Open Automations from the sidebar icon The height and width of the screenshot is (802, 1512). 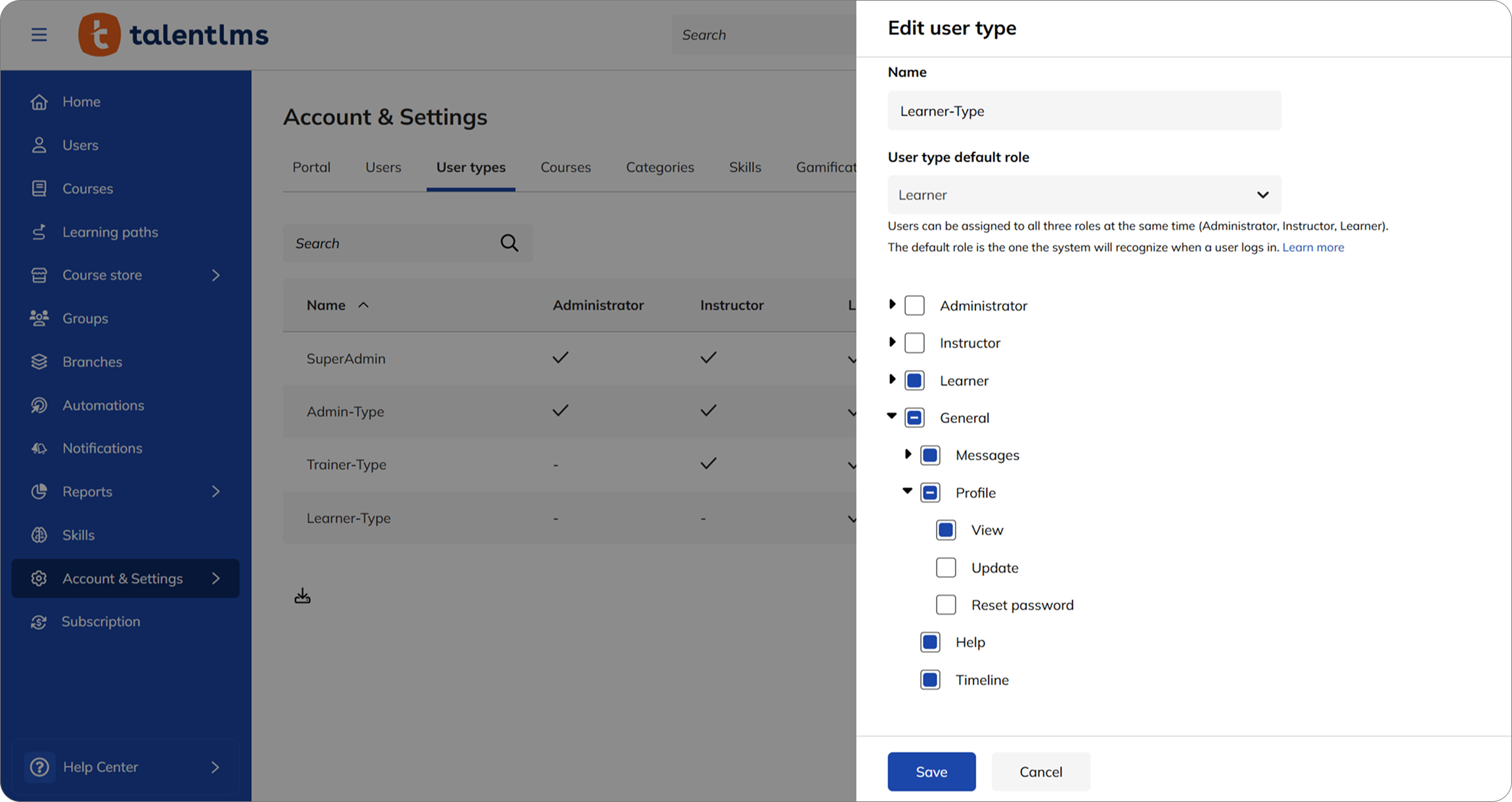pos(39,405)
